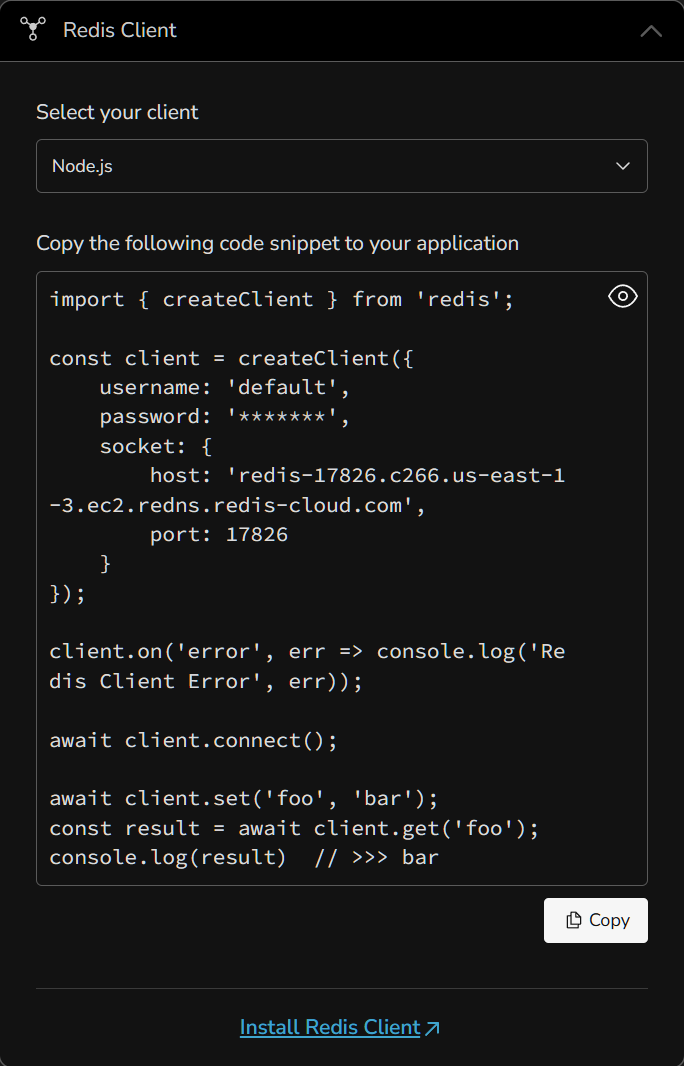
Task: Click the 'const result = await client.get' line
Action: (294, 828)
